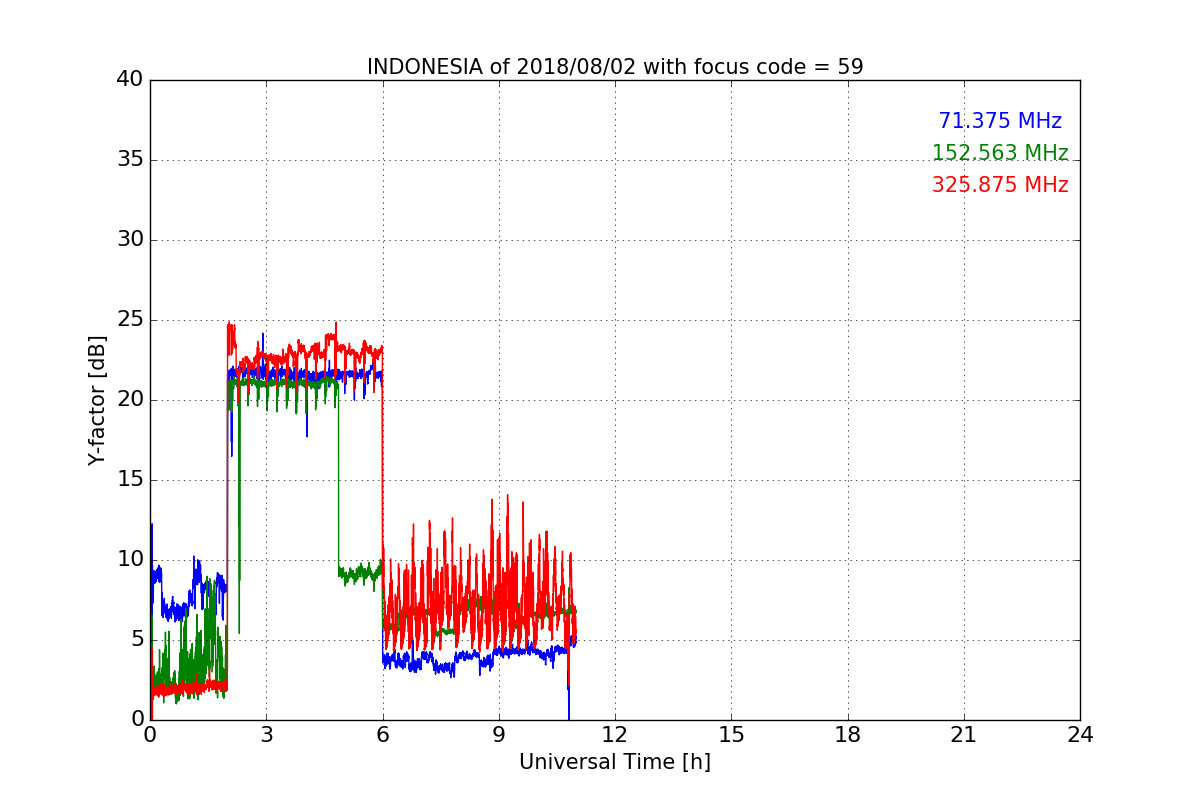This screenshot has height=800, width=1200.
Task: Click y-axis tick label 25
Action: coord(130,320)
